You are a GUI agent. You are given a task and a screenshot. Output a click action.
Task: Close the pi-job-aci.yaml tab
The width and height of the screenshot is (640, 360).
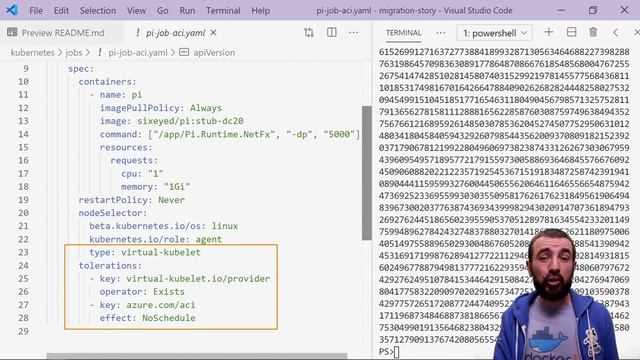point(213,33)
